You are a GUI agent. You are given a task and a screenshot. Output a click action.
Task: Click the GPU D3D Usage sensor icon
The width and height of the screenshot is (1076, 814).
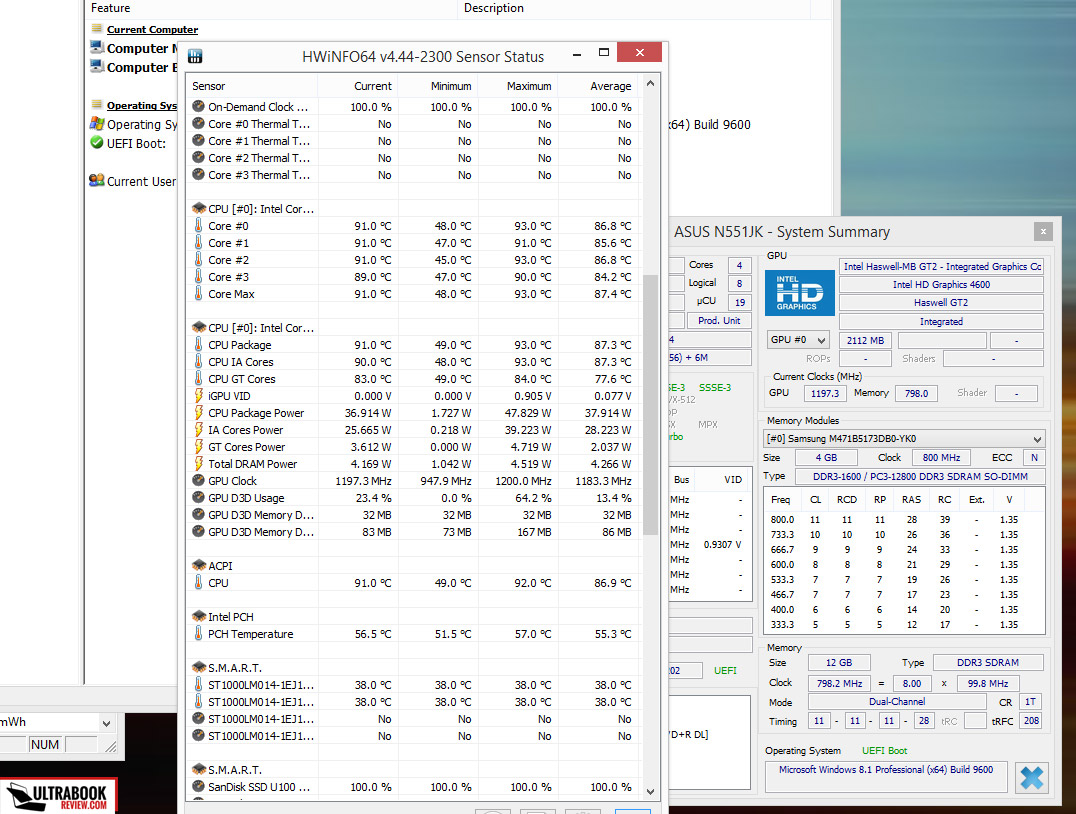[x=198, y=498]
